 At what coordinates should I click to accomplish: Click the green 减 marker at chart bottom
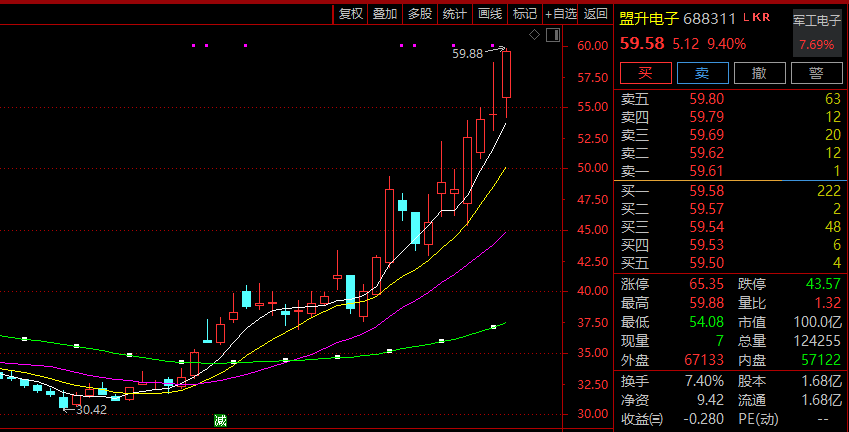[220, 420]
